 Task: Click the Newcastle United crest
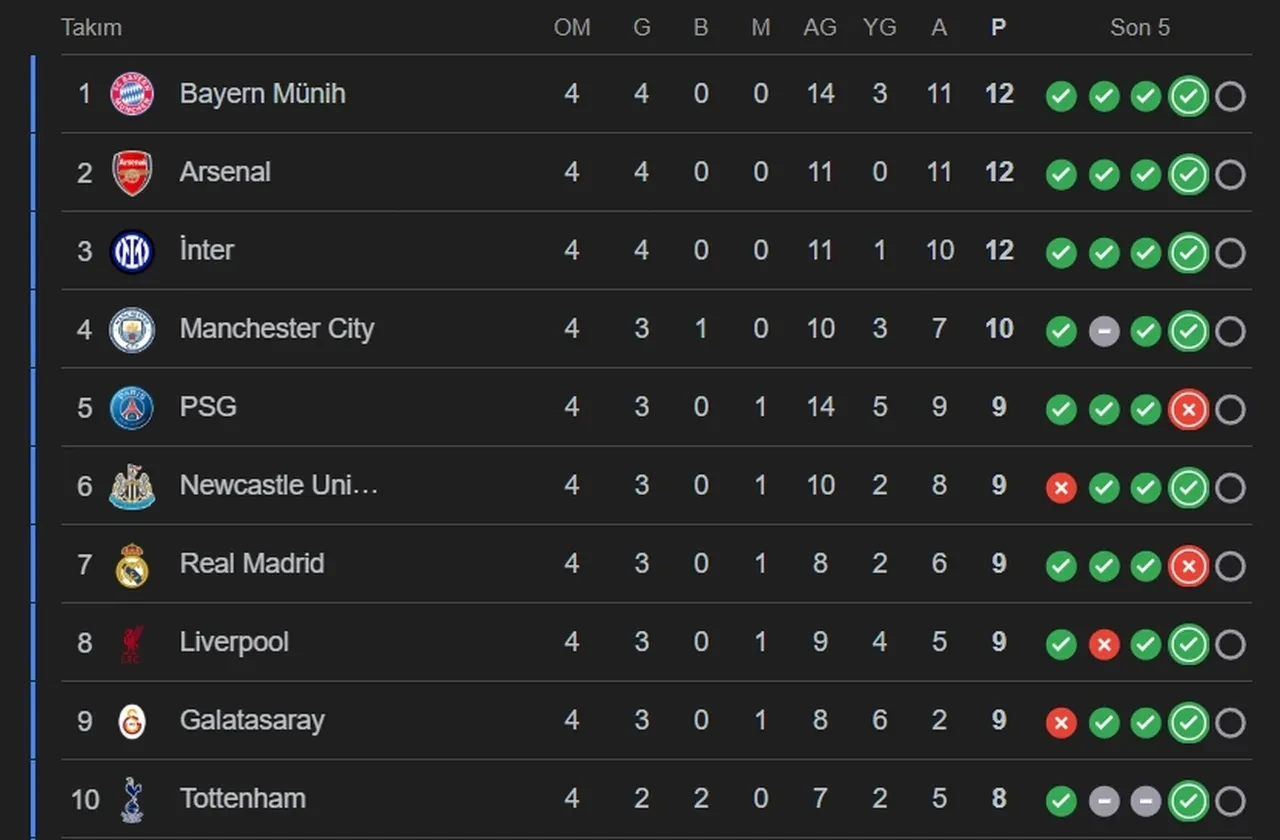[132, 487]
